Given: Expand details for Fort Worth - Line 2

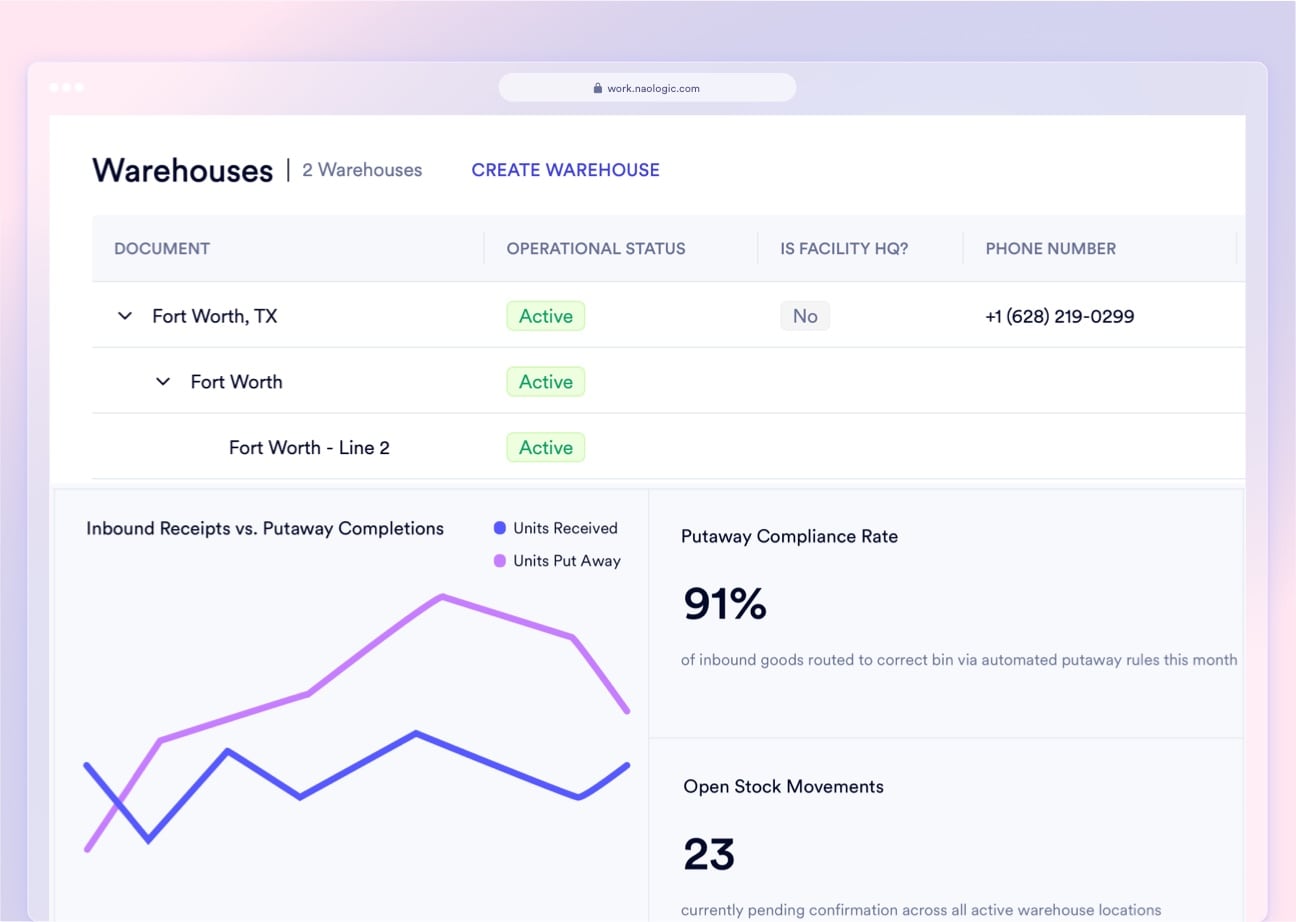Looking at the screenshot, I should 310,447.
